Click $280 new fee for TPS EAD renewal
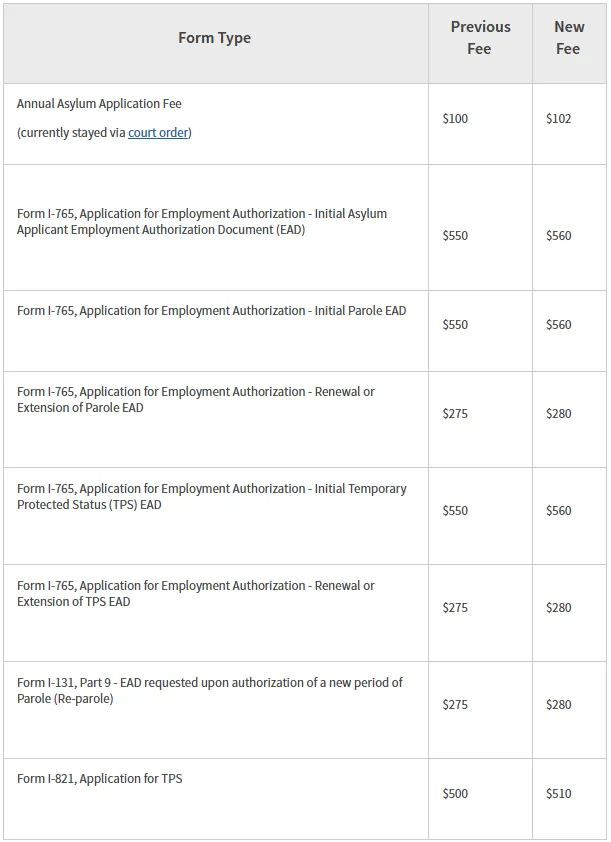The height and width of the screenshot is (842, 611). (559, 608)
